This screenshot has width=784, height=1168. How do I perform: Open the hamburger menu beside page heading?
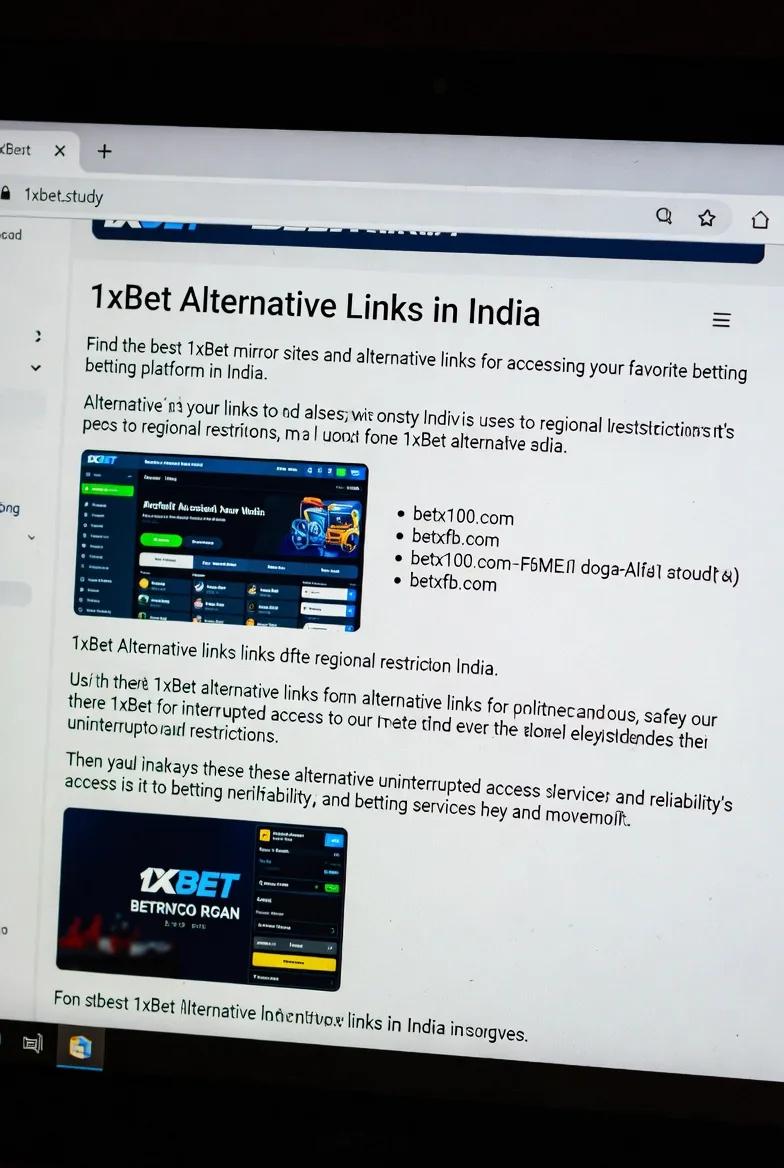pyautogui.click(x=720, y=320)
